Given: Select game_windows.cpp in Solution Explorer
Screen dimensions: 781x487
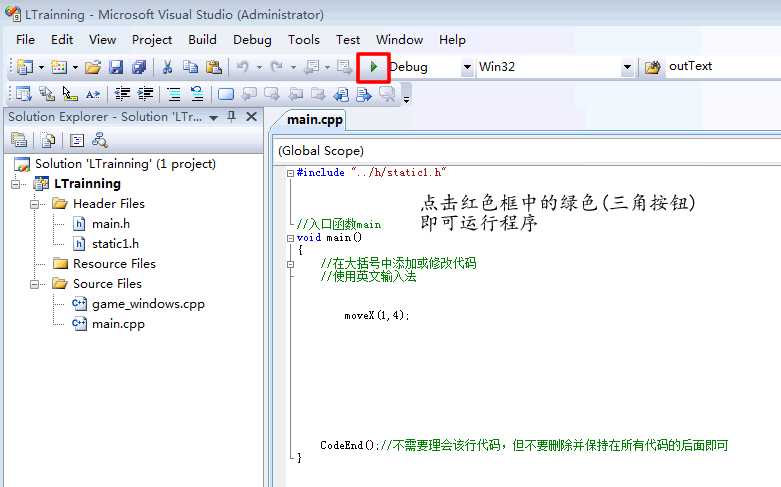Looking at the screenshot, I should [148, 304].
